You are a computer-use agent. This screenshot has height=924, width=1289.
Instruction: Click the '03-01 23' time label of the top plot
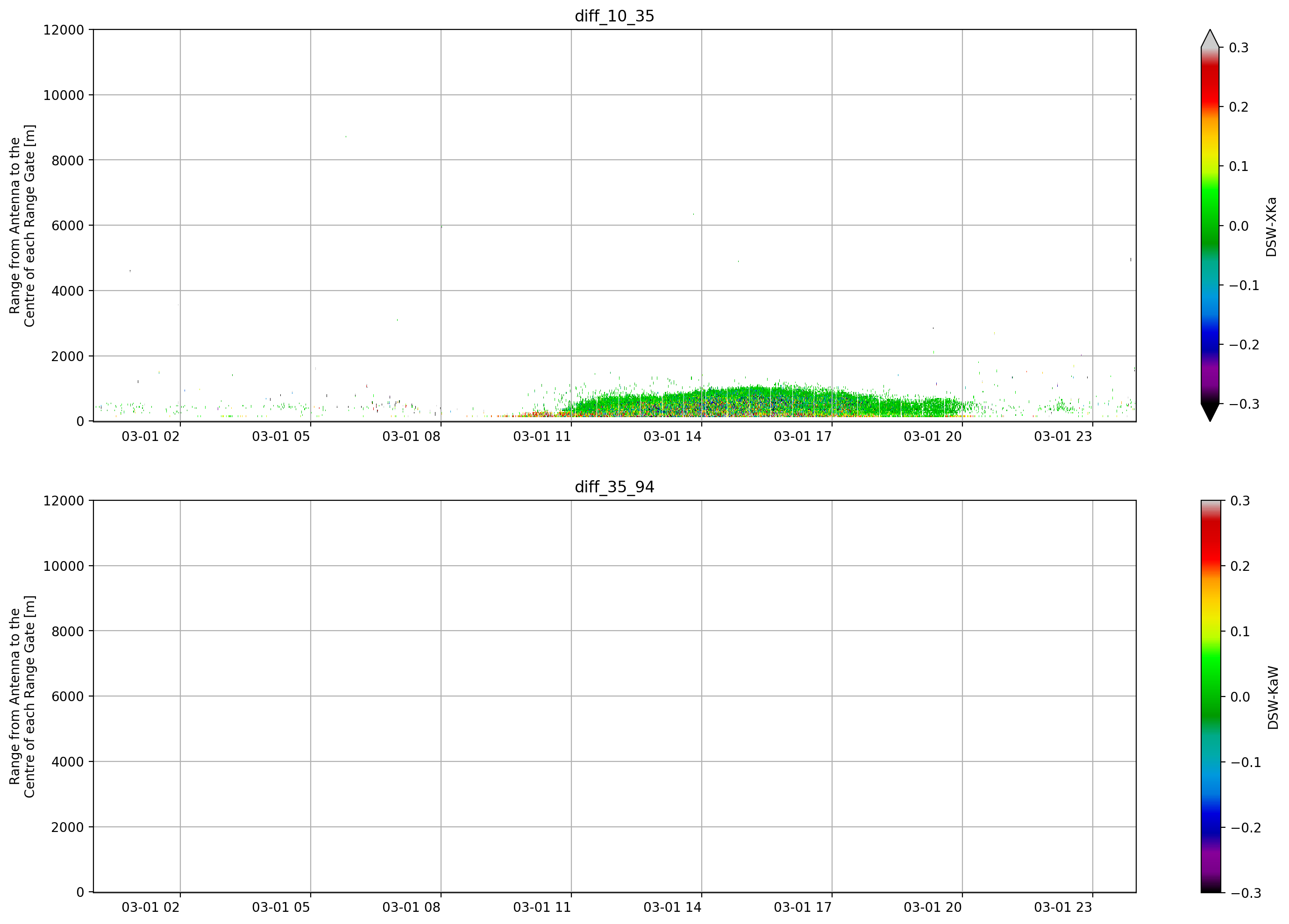(x=1063, y=436)
